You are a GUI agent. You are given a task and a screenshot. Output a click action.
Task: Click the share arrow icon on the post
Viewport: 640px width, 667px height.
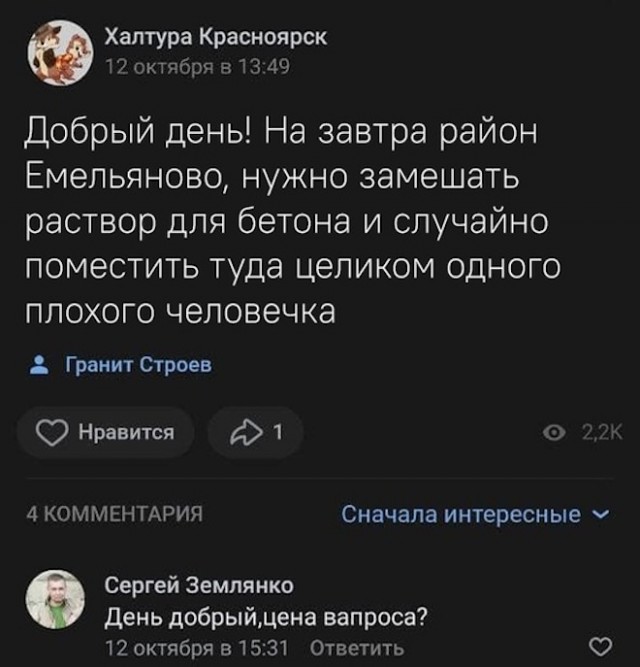(244, 431)
